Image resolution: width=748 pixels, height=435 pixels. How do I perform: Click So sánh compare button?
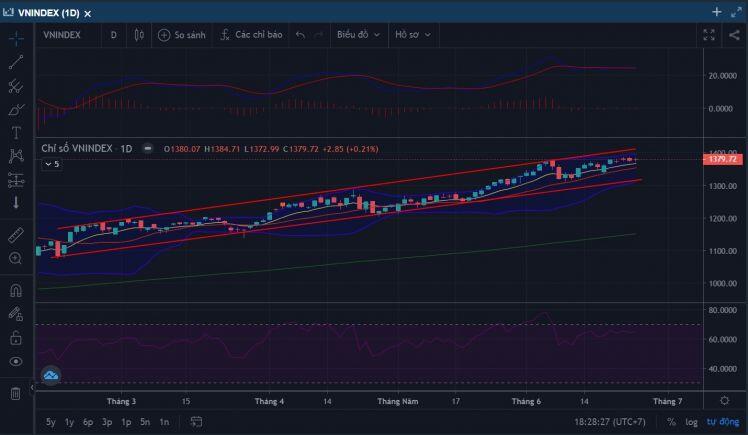[181, 35]
